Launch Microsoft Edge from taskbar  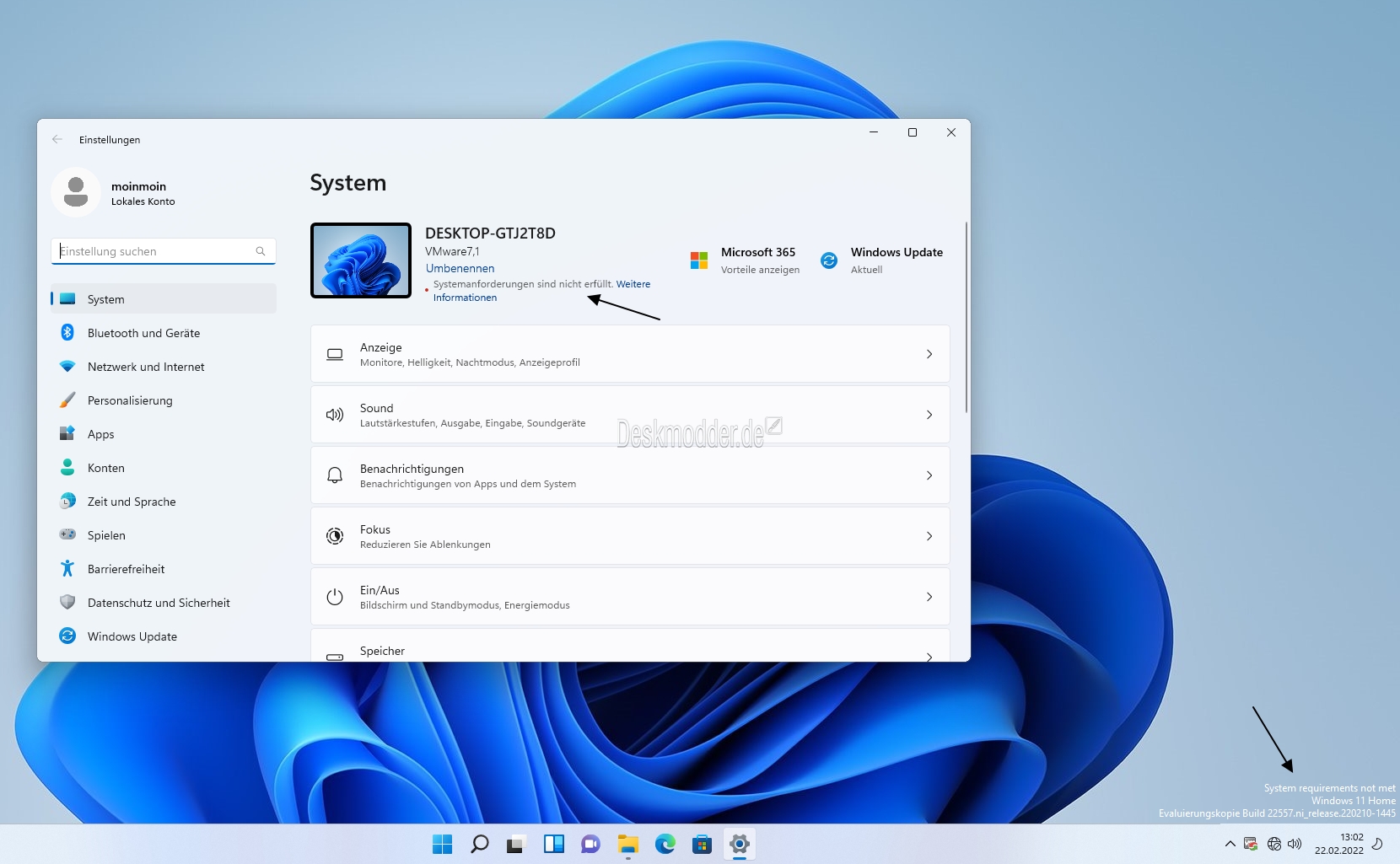click(x=665, y=844)
